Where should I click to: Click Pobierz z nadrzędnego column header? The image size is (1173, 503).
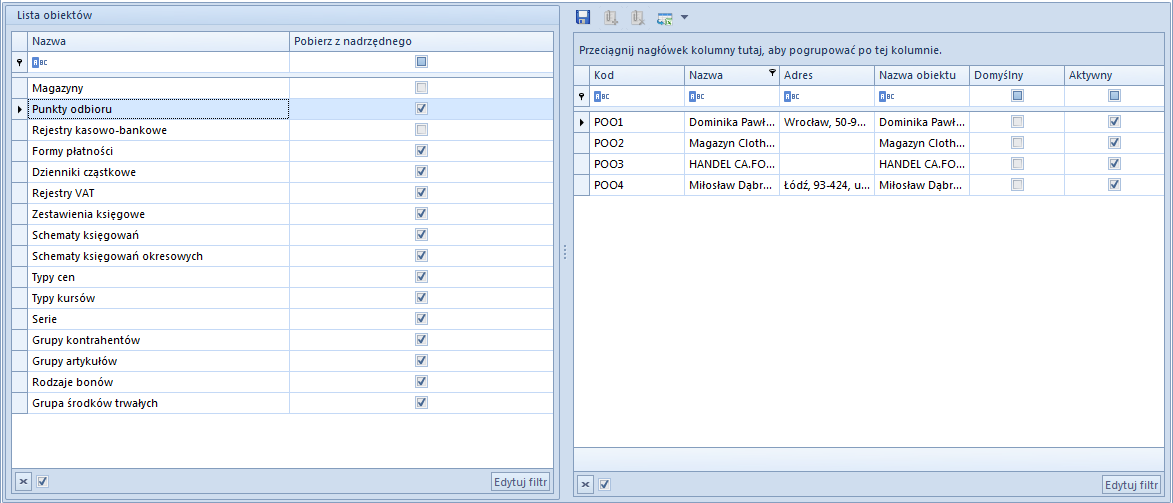421,41
